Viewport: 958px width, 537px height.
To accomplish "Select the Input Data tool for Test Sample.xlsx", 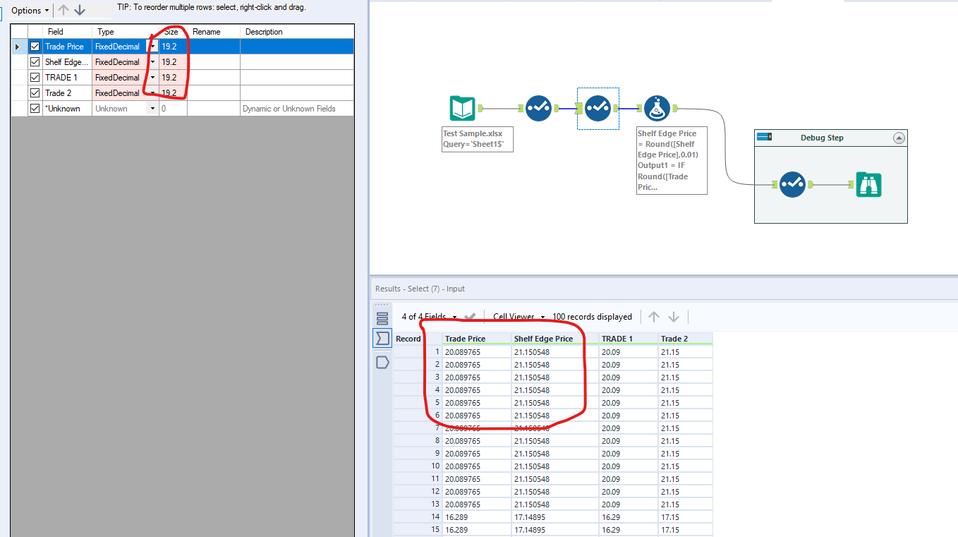I will [x=461, y=108].
